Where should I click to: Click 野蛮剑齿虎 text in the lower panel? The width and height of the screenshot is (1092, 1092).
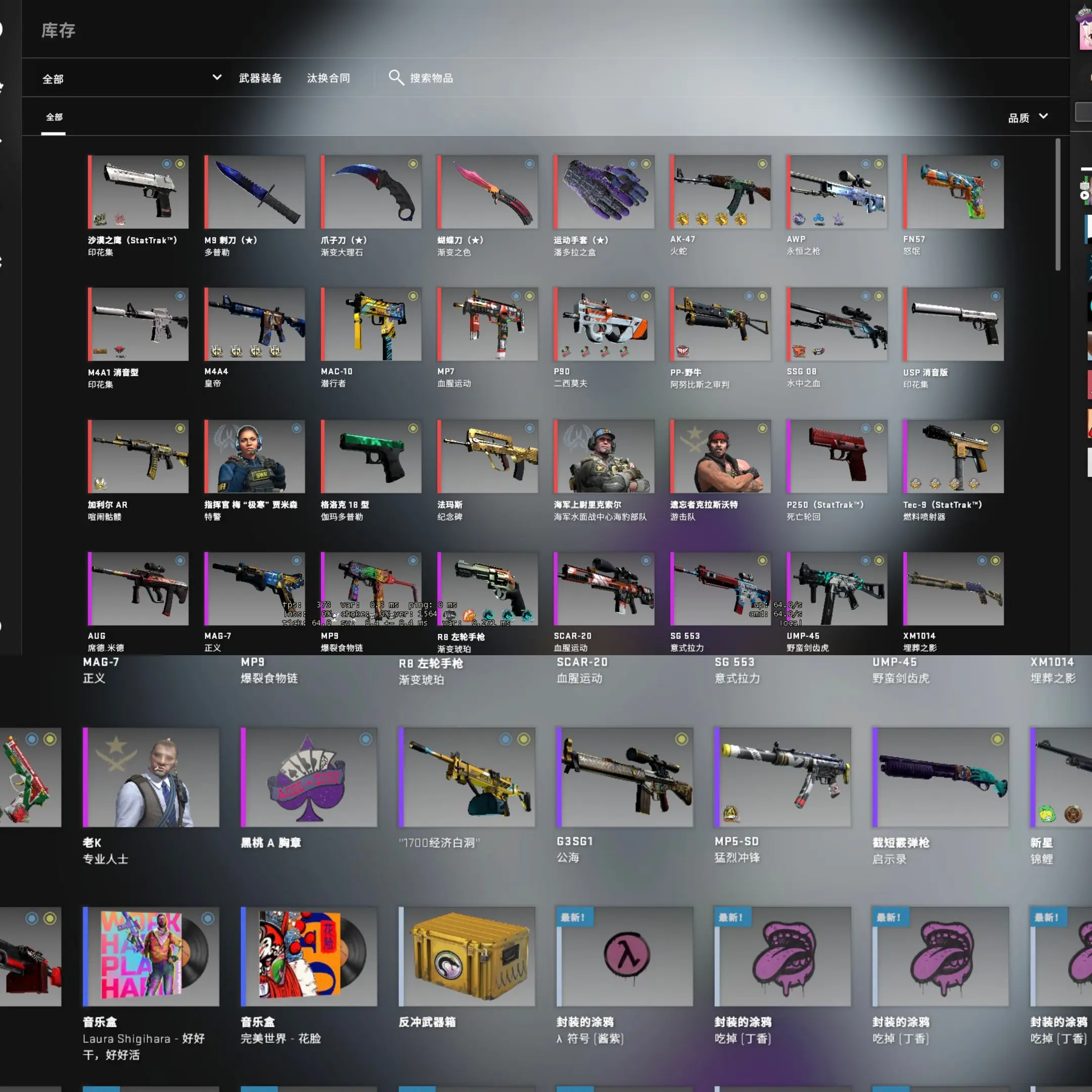[x=901, y=678]
